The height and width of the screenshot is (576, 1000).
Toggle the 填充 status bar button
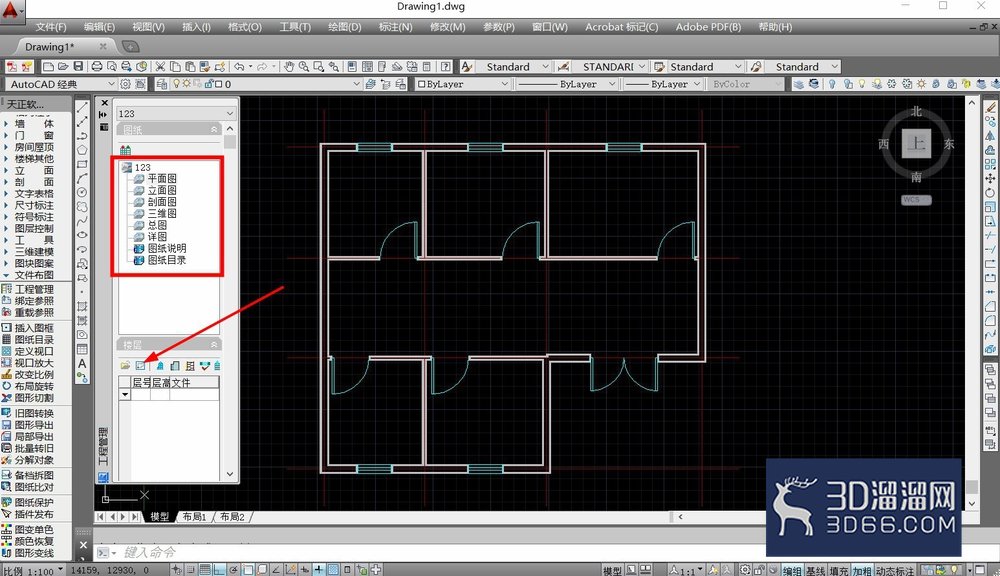coord(839,571)
